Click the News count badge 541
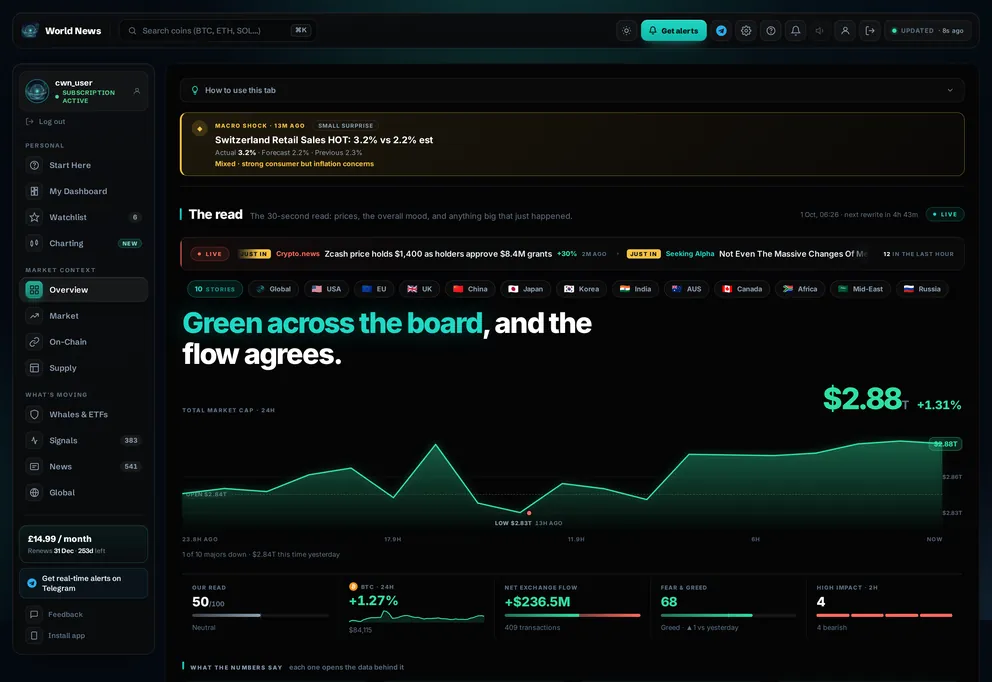The image size is (992, 682). coord(131,466)
